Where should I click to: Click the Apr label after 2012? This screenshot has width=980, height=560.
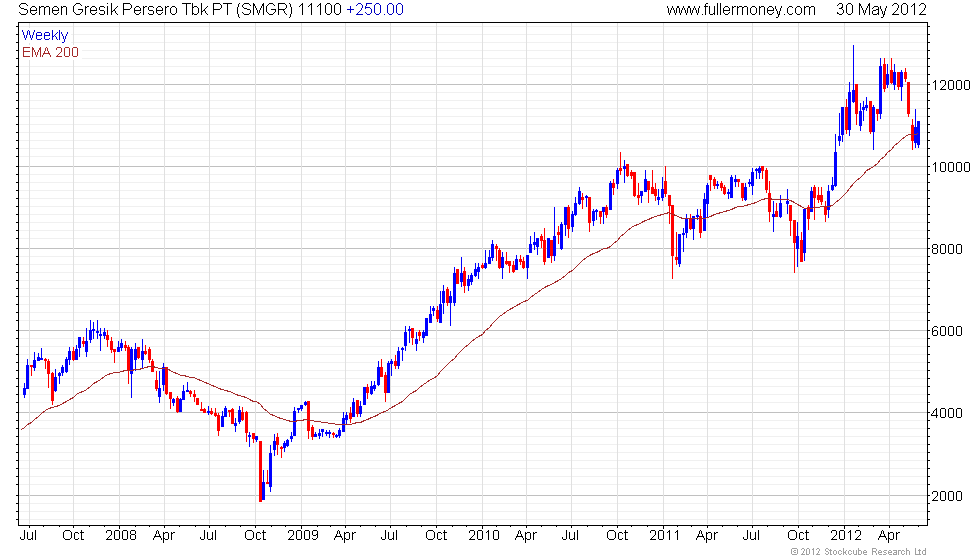[x=889, y=536]
